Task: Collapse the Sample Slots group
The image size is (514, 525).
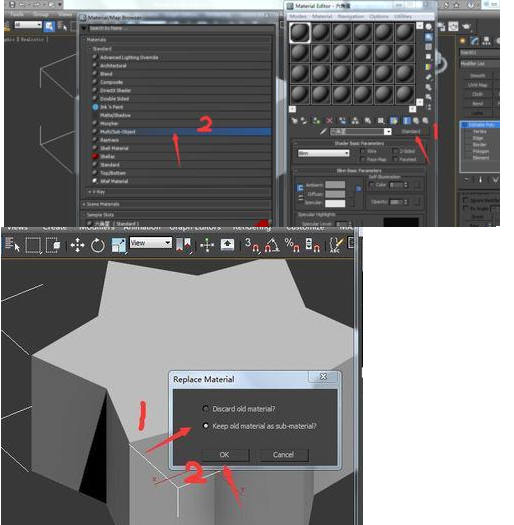Action: [84, 215]
